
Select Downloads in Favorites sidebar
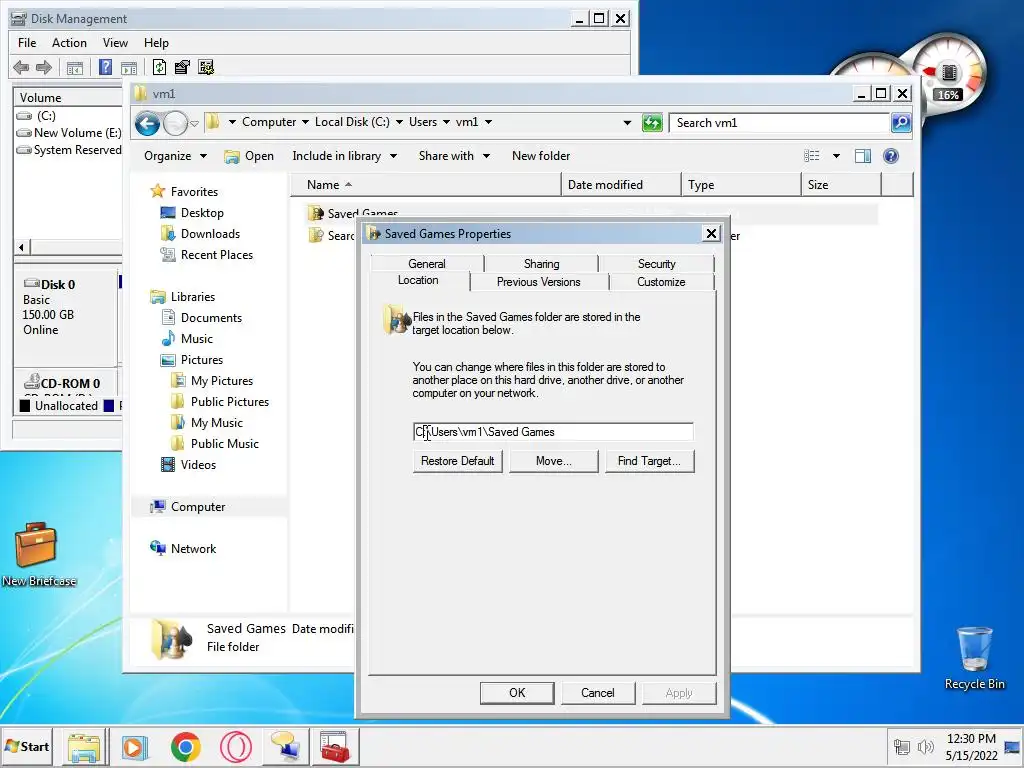[x=210, y=234]
